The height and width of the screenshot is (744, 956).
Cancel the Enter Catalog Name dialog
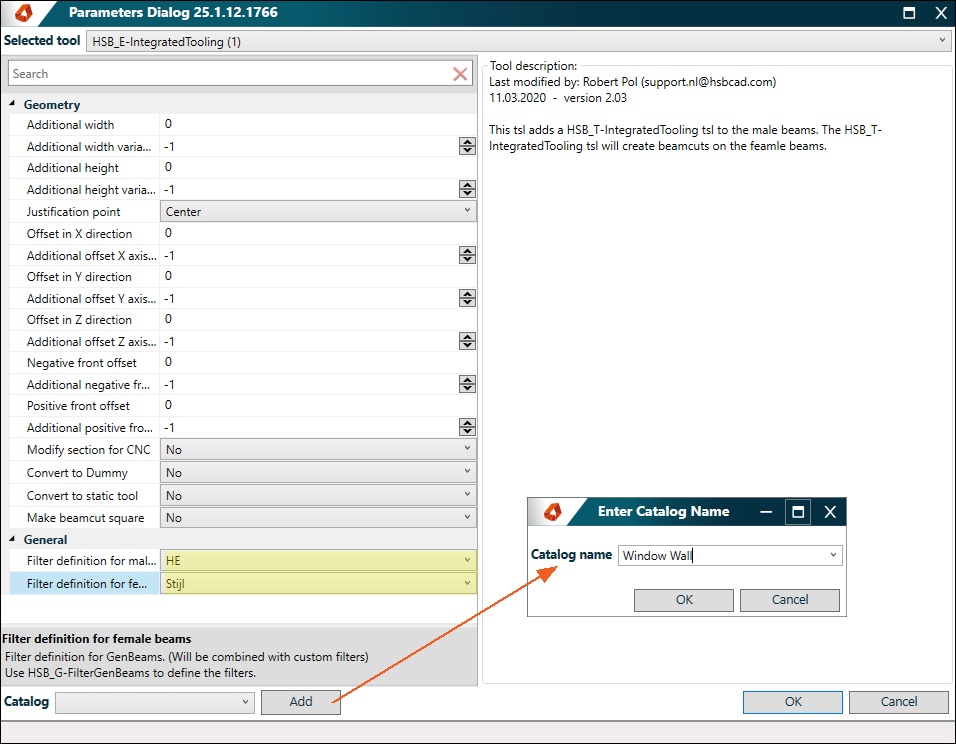[790, 599]
